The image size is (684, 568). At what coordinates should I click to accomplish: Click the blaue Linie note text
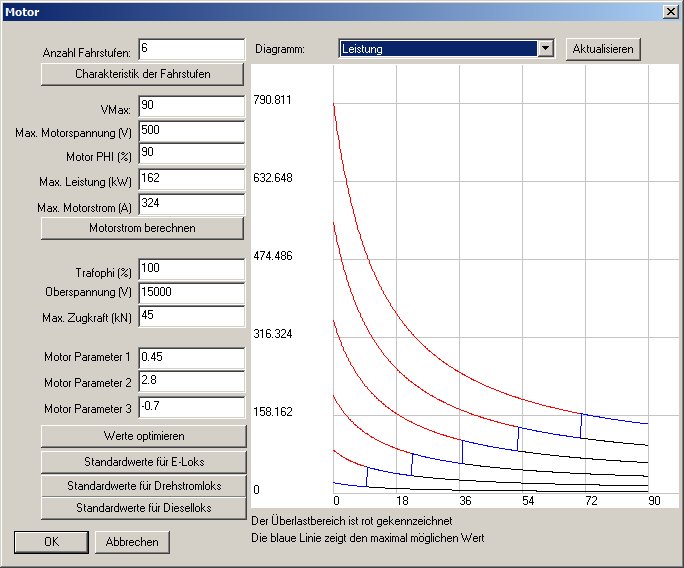click(x=368, y=538)
